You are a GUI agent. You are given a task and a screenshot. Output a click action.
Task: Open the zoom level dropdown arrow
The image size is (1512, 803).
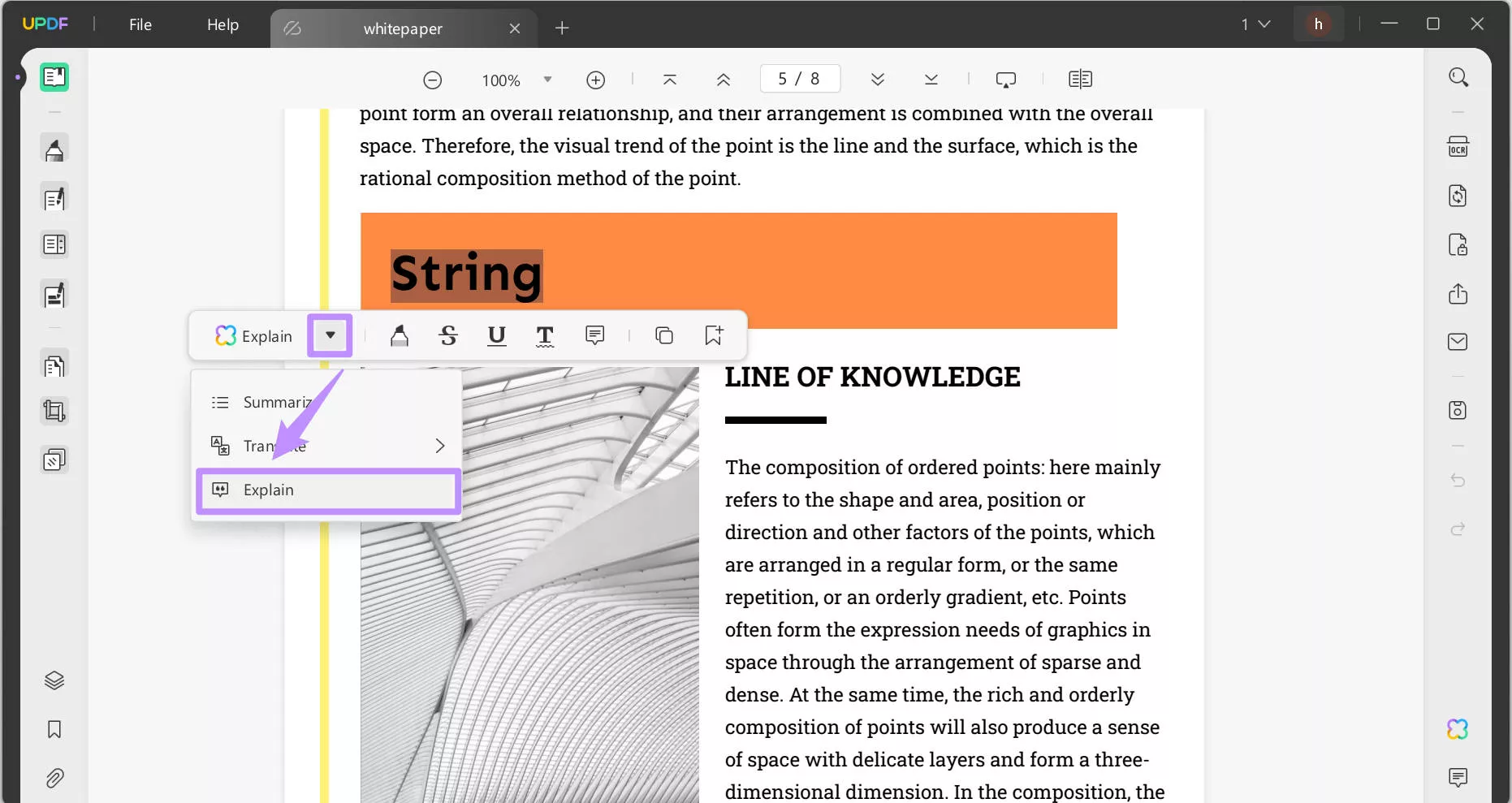pos(547,80)
